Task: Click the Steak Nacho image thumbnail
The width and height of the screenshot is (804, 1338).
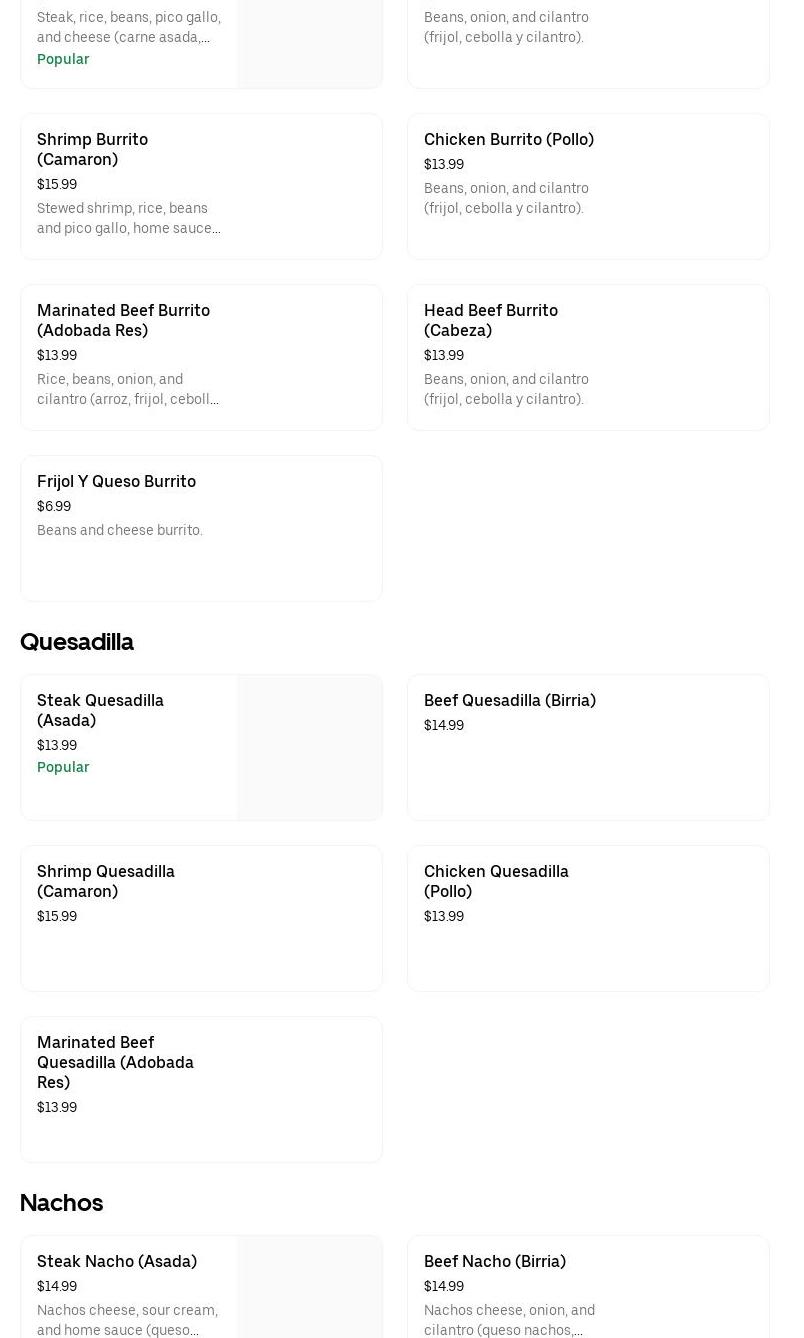Action: (x=309, y=1287)
